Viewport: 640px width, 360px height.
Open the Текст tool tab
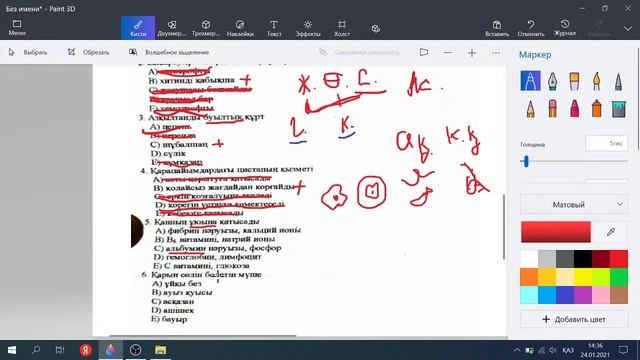[x=274, y=28]
